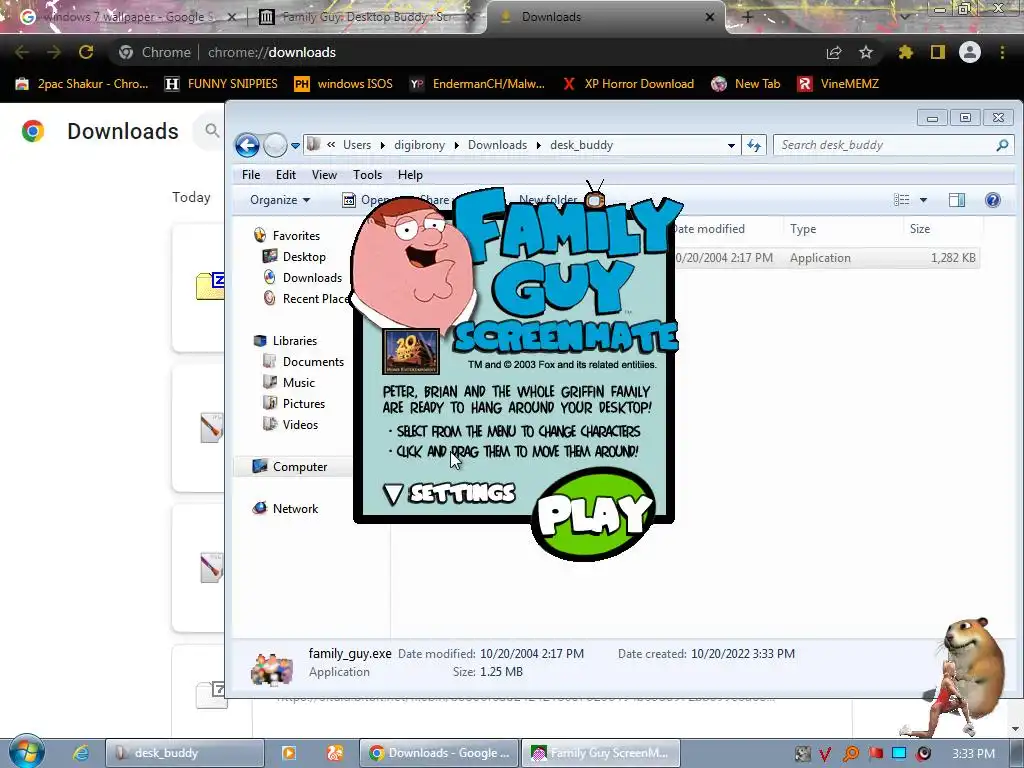The image size is (1024, 768).
Task: Click the Search desk_buddy field
Action: 893,145
